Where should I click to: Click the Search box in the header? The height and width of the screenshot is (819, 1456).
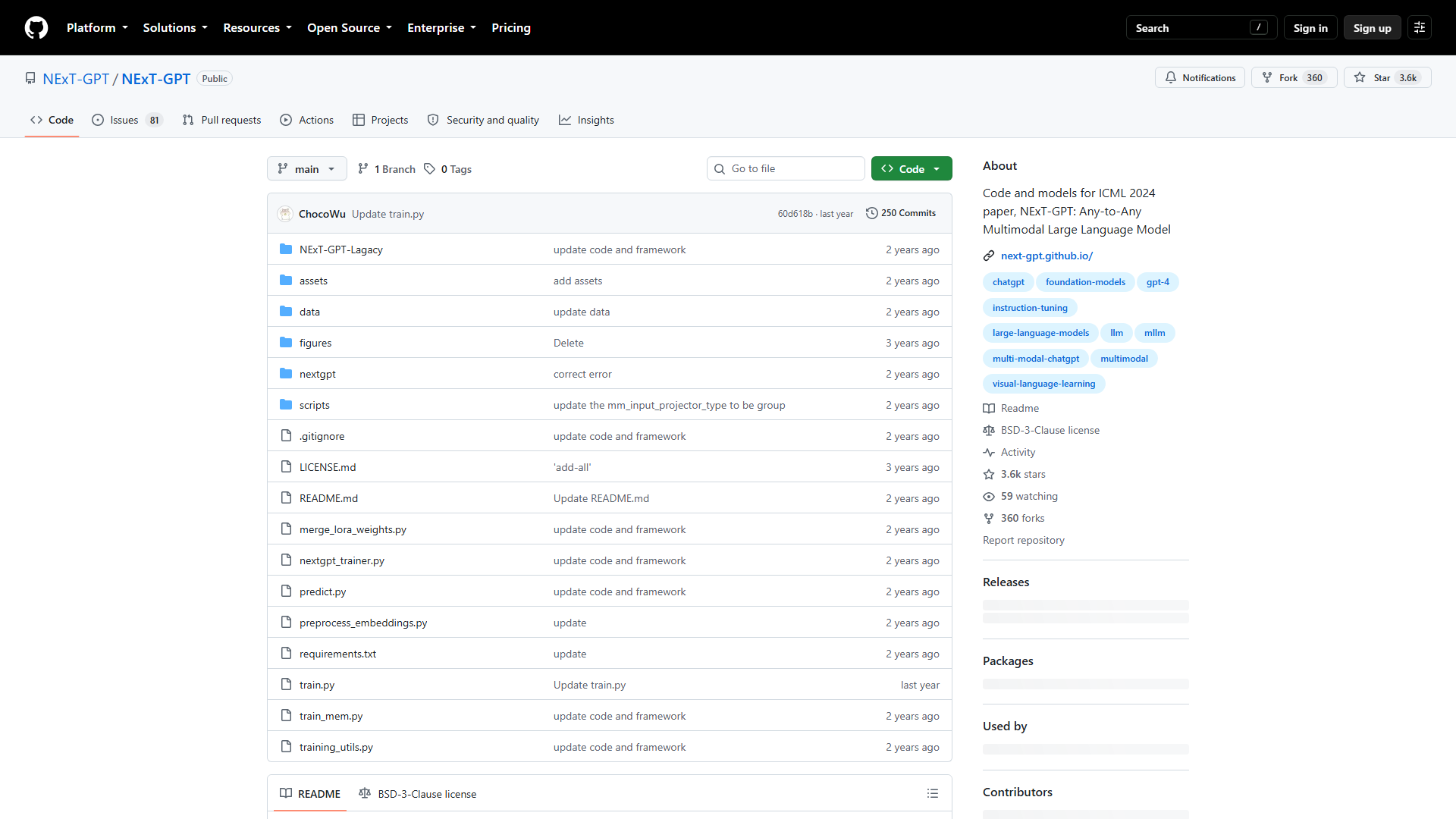(x=1201, y=28)
